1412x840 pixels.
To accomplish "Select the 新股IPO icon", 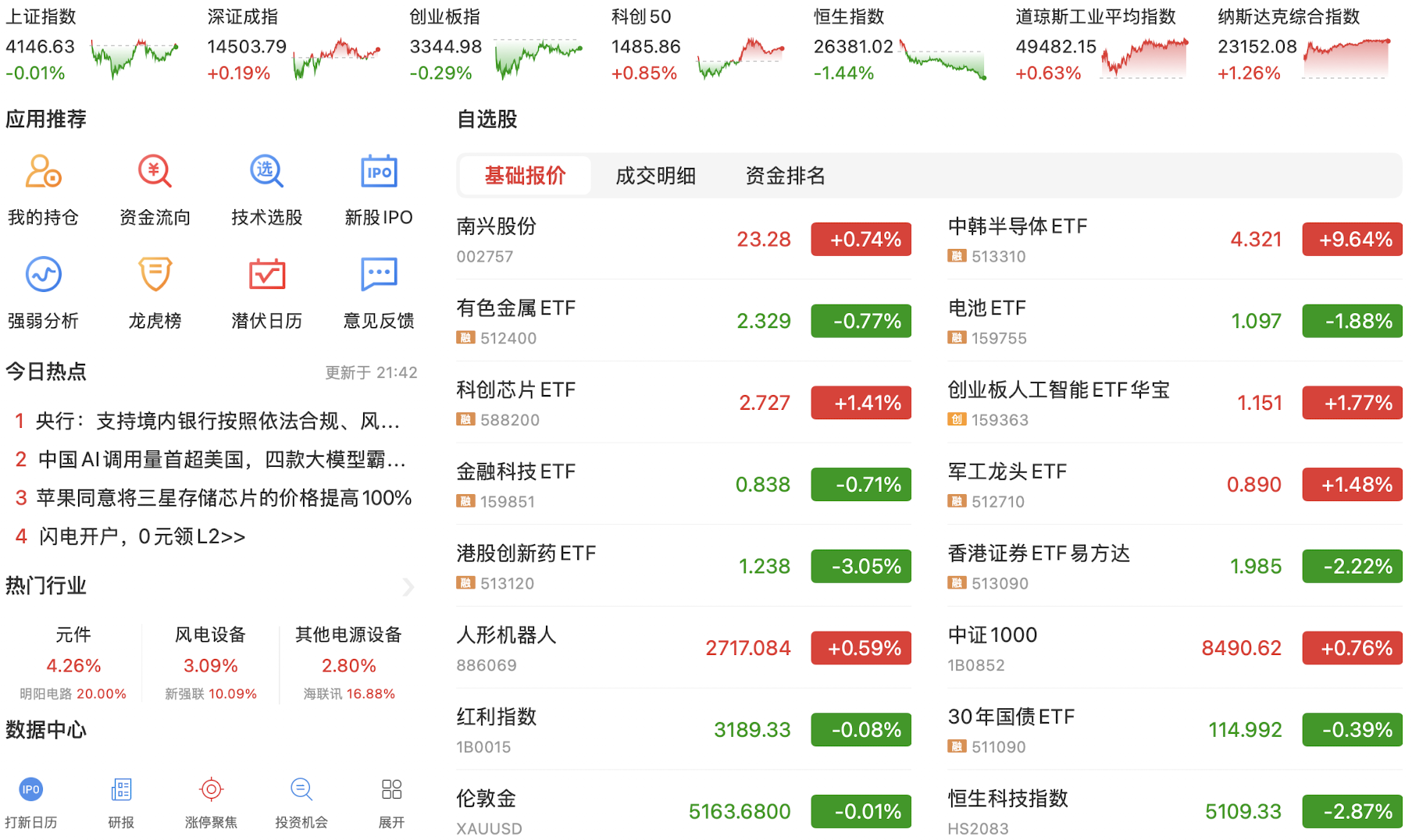I will tap(379, 172).
